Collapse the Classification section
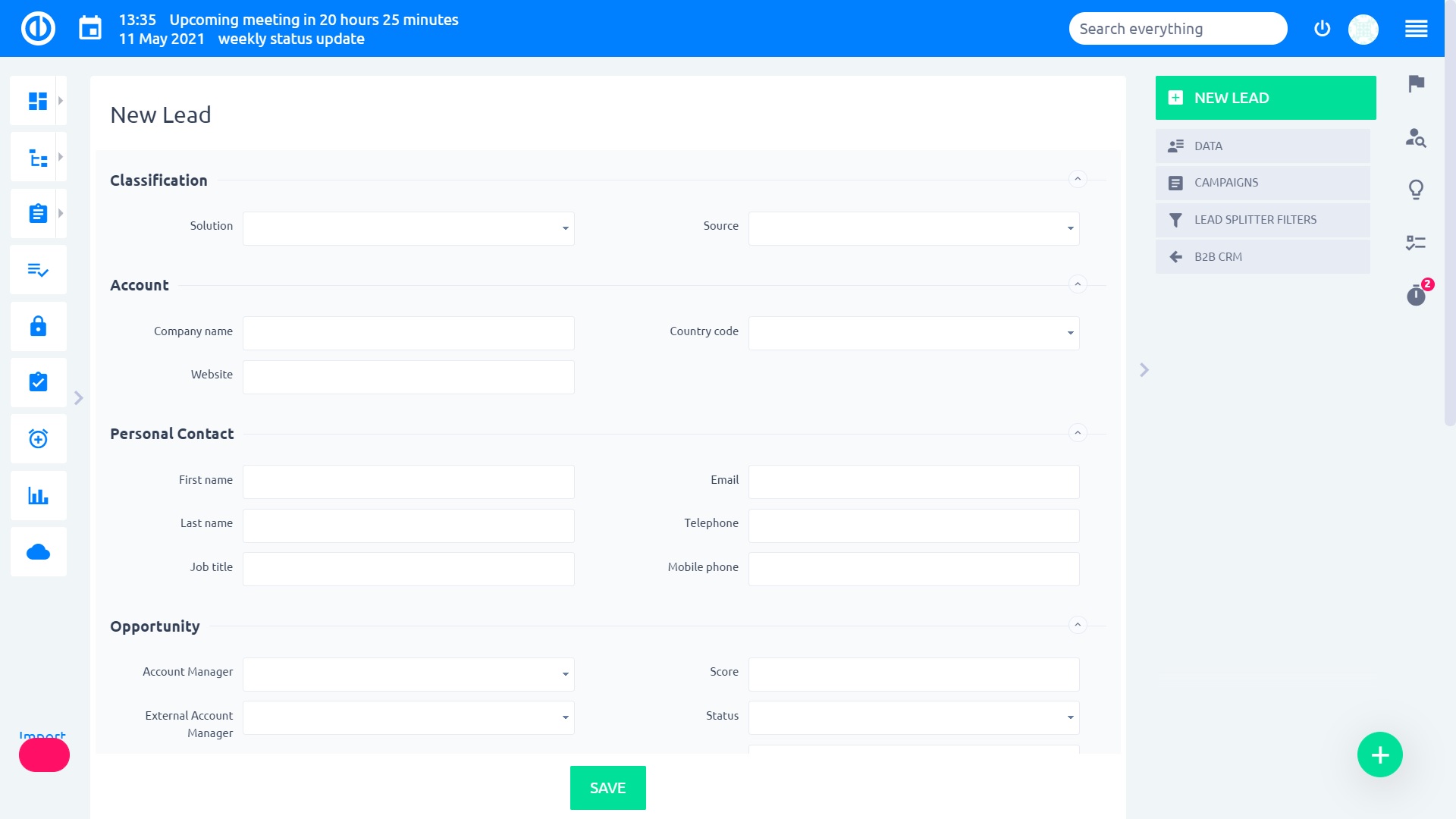The image size is (1456, 819). [x=1078, y=179]
